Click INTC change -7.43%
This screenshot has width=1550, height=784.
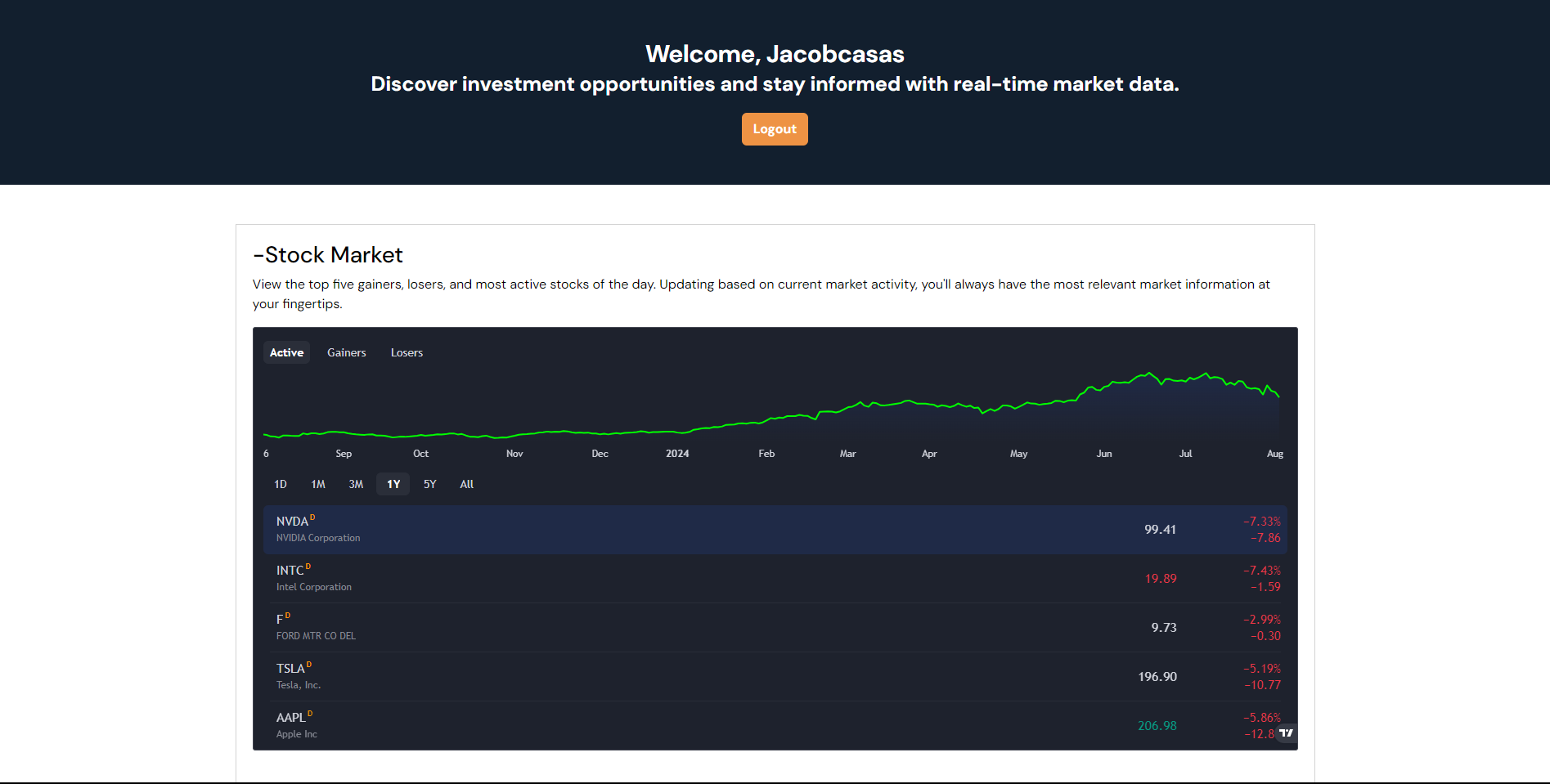[x=1262, y=571]
